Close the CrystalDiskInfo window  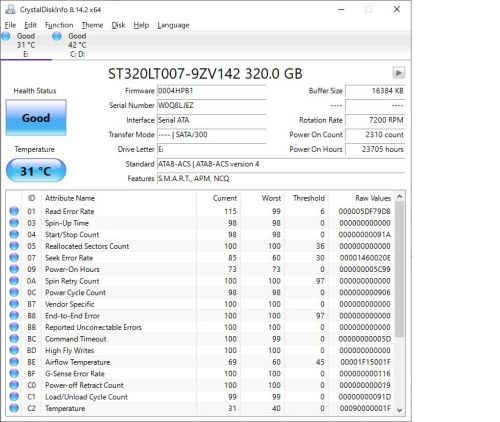(397, 9)
